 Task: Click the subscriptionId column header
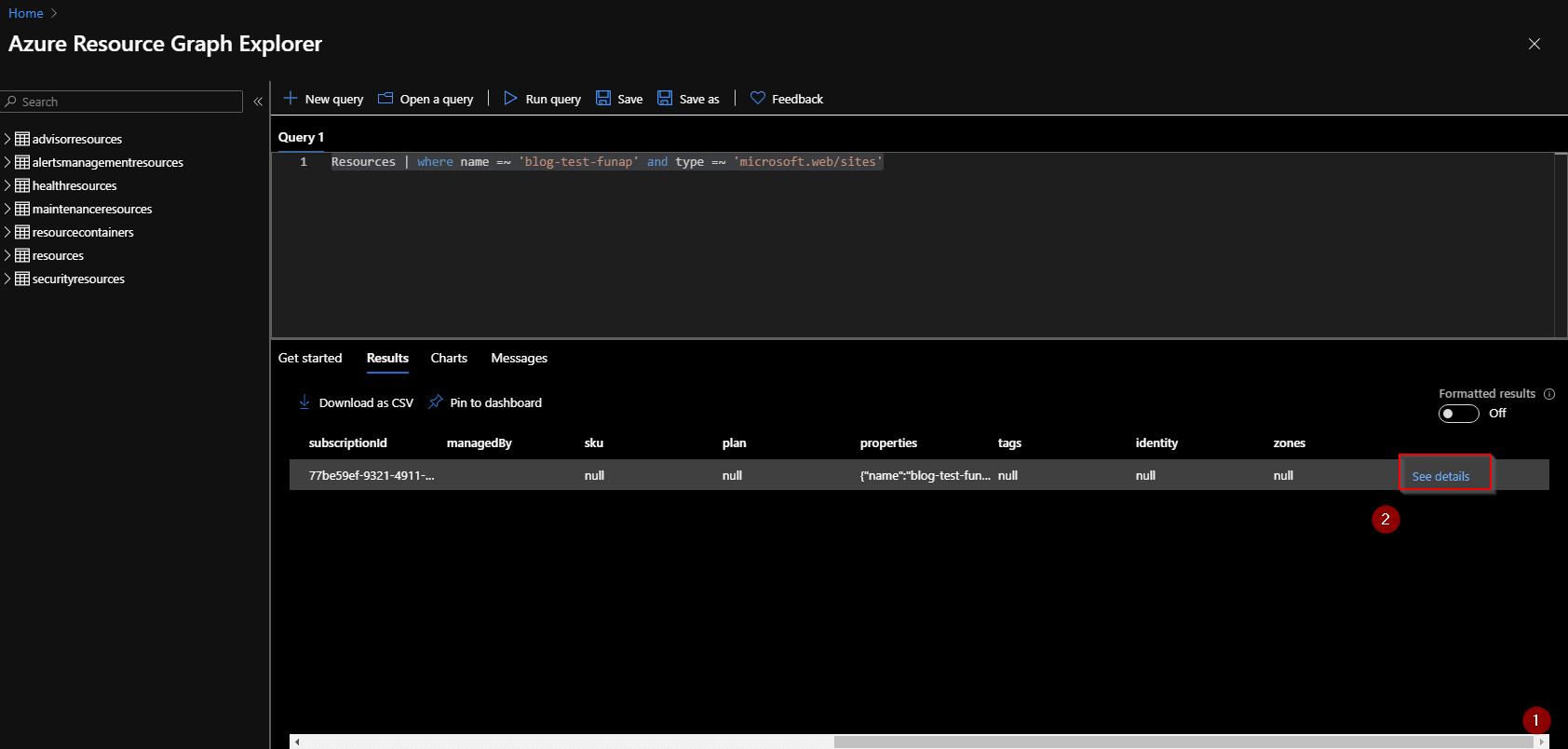347,443
